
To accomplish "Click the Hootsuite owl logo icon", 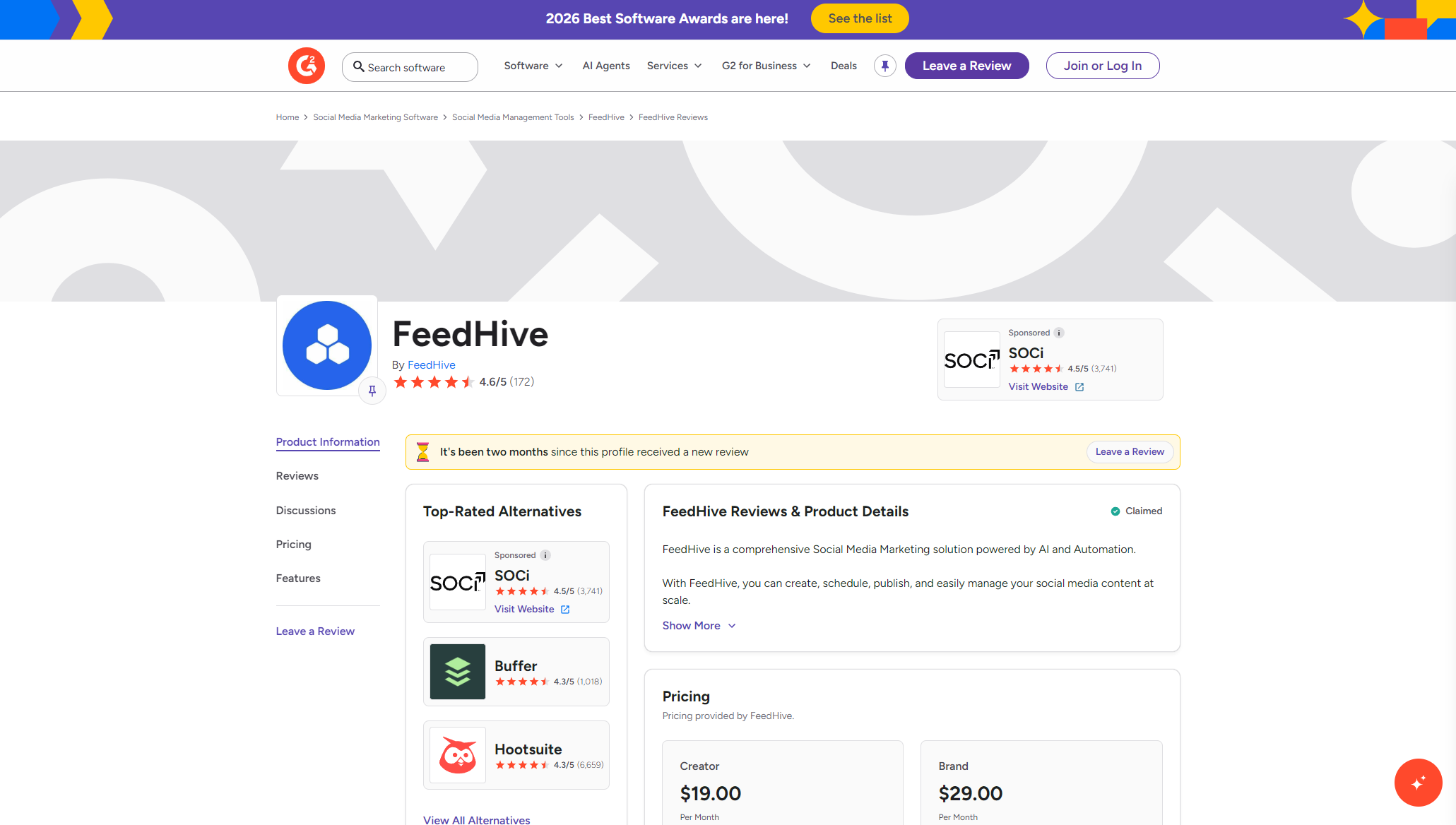I will 457,754.
